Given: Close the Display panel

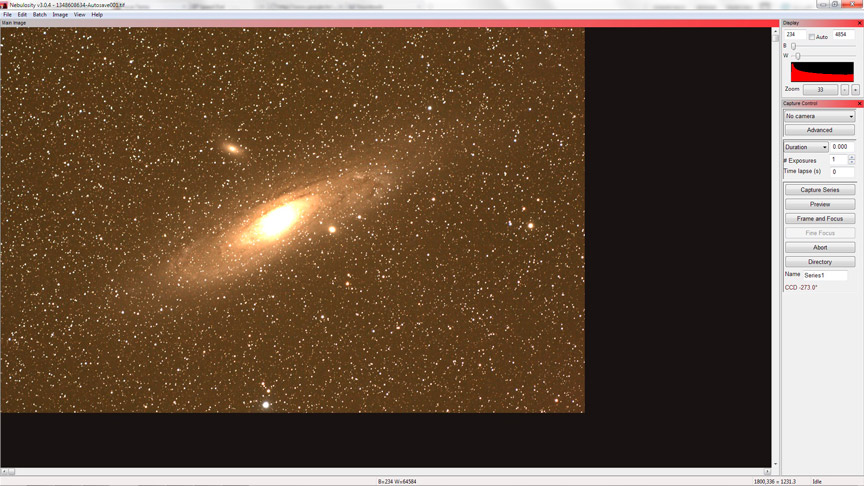Looking at the screenshot, I should point(859,22).
